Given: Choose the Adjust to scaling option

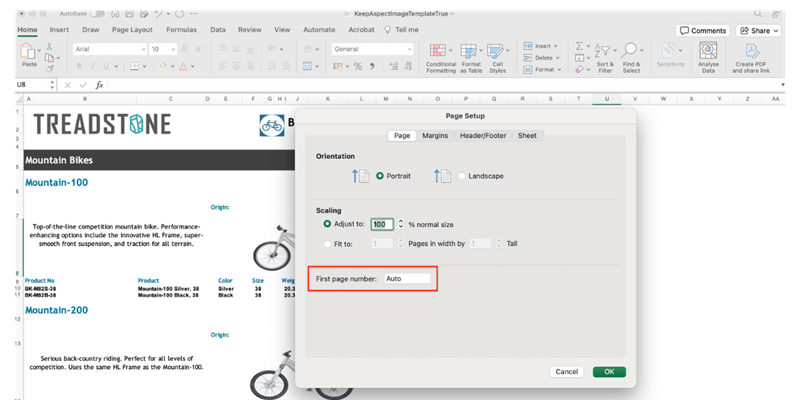Looking at the screenshot, I should 327,224.
